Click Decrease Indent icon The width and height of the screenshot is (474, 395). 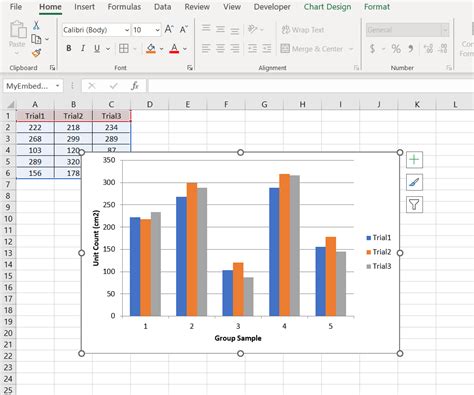[252, 49]
